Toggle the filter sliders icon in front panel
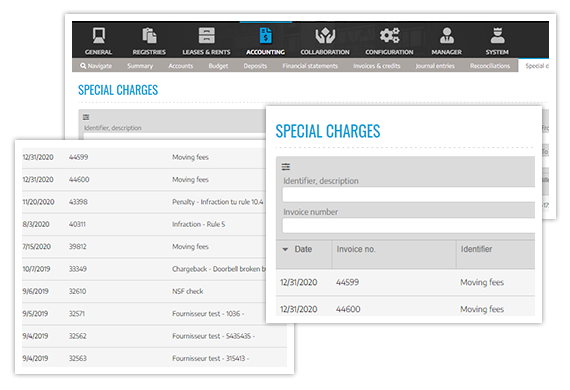570x390 pixels. coord(286,167)
